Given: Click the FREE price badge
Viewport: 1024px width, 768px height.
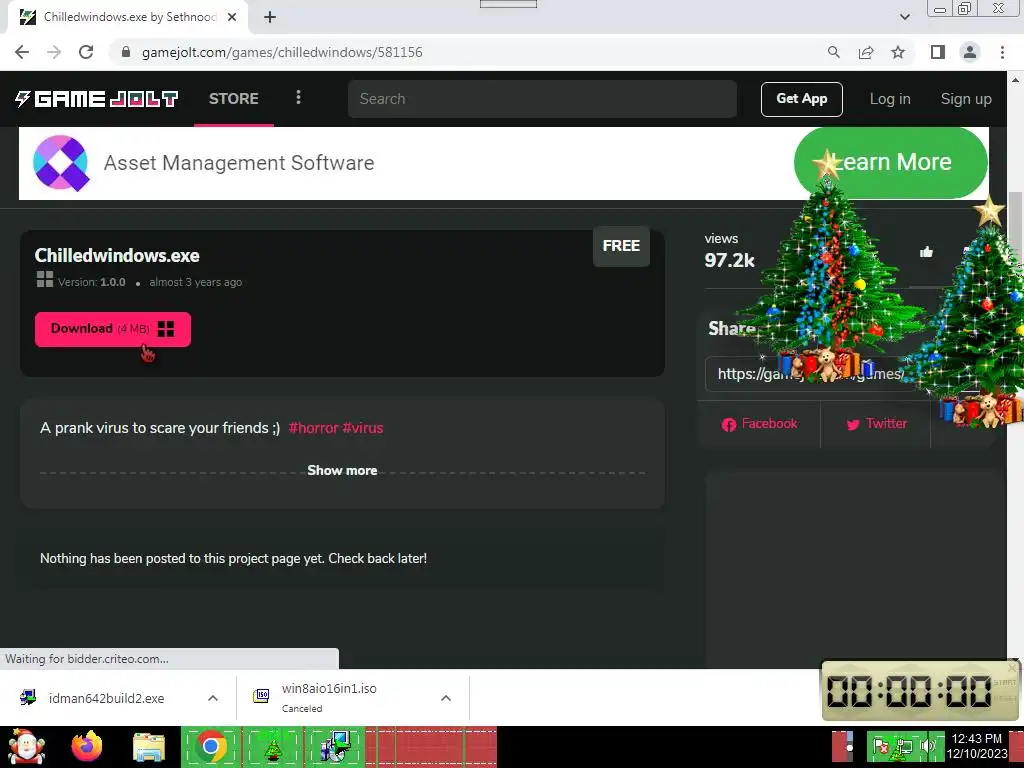Looking at the screenshot, I should [621, 246].
